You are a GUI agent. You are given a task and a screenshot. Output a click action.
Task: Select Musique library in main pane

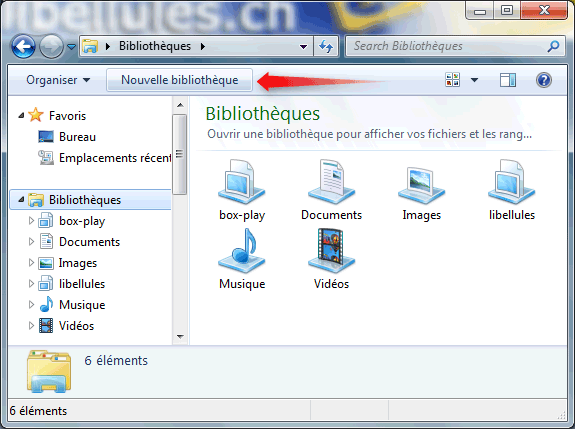pos(242,259)
